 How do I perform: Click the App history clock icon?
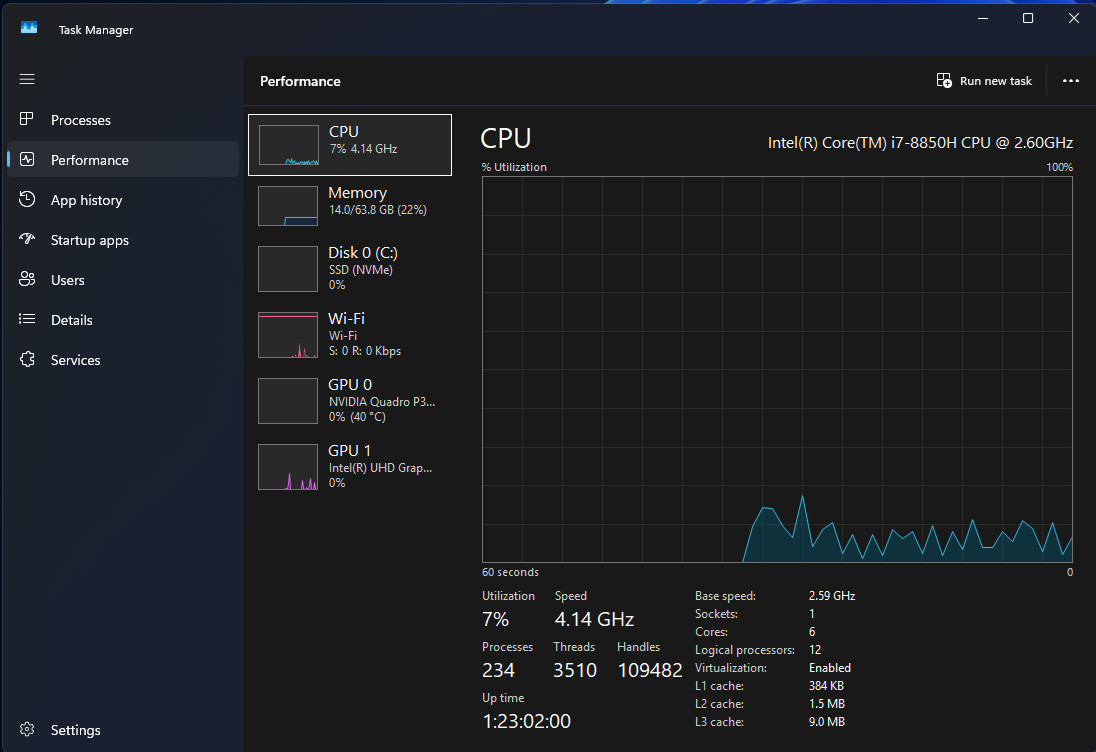tap(27, 199)
